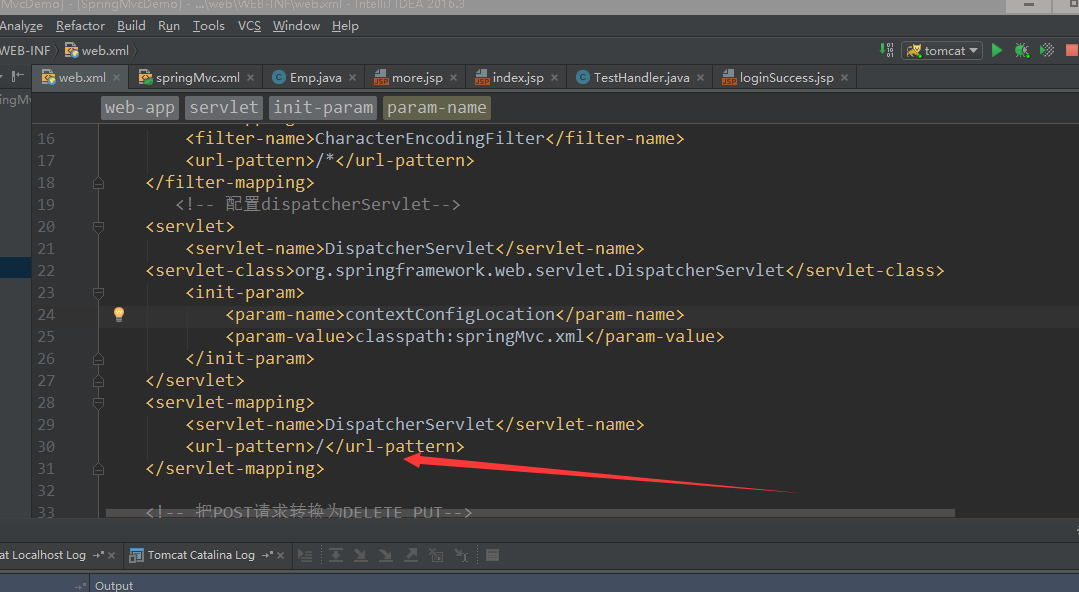Screen dimensions: 1079x592
Task: Click Show Execution Point debugger icon
Action: click(306, 556)
